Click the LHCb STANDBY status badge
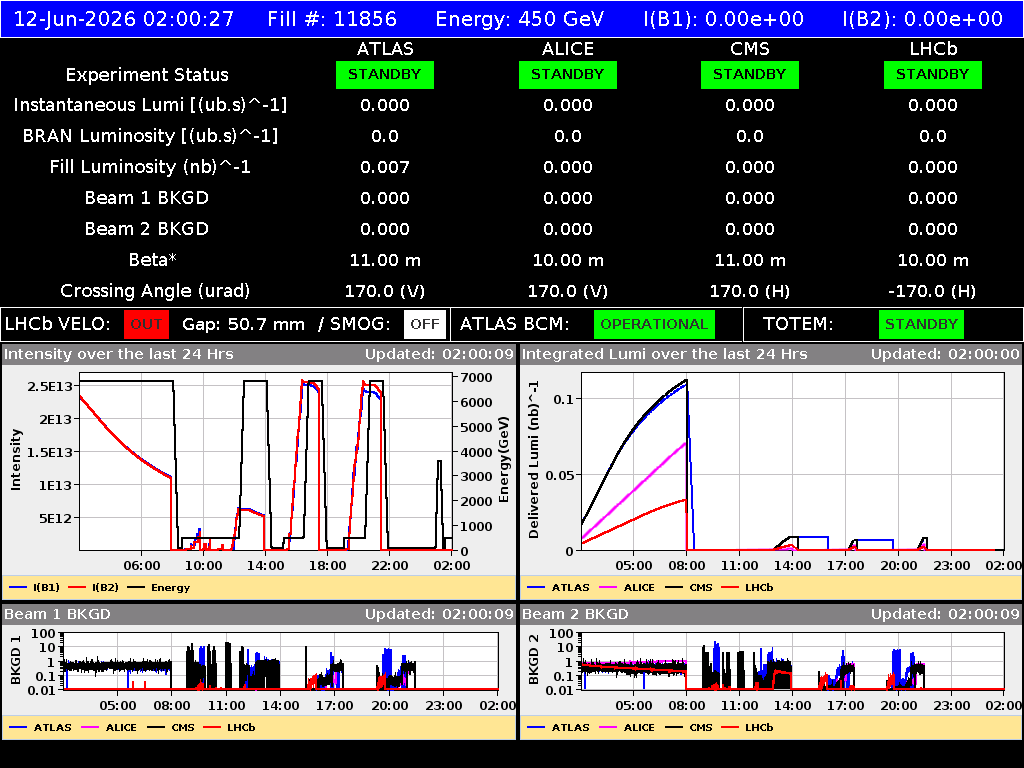 pos(933,74)
